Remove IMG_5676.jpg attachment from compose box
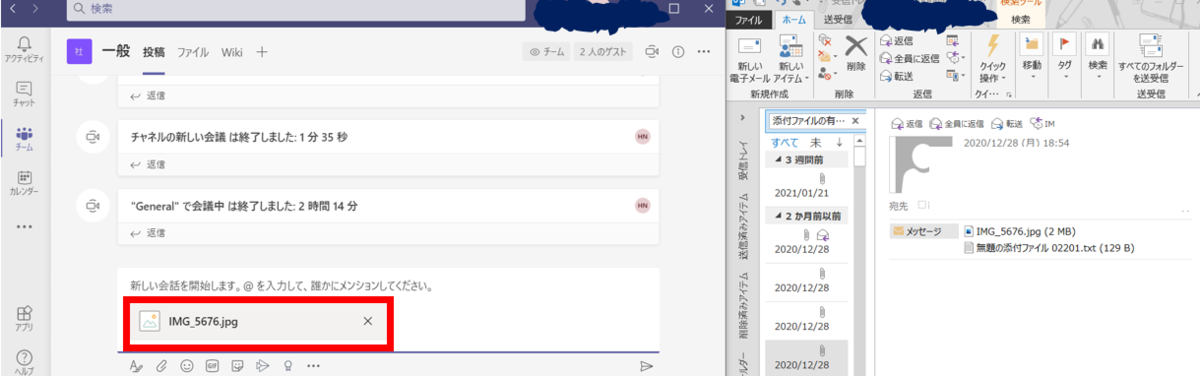The width and height of the screenshot is (1200, 376). 368,321
